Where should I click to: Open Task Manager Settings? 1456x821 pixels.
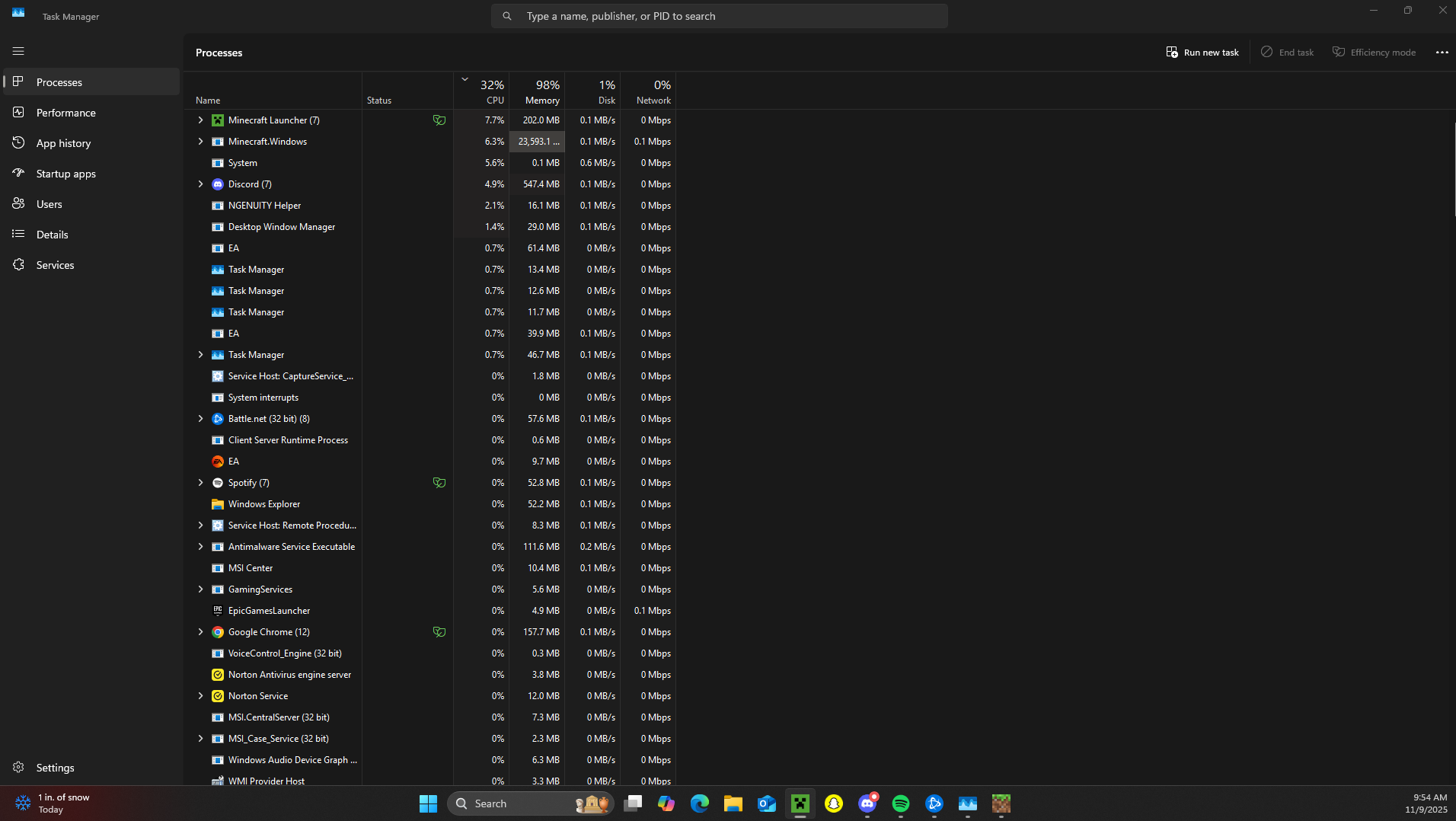coord(55,768)
